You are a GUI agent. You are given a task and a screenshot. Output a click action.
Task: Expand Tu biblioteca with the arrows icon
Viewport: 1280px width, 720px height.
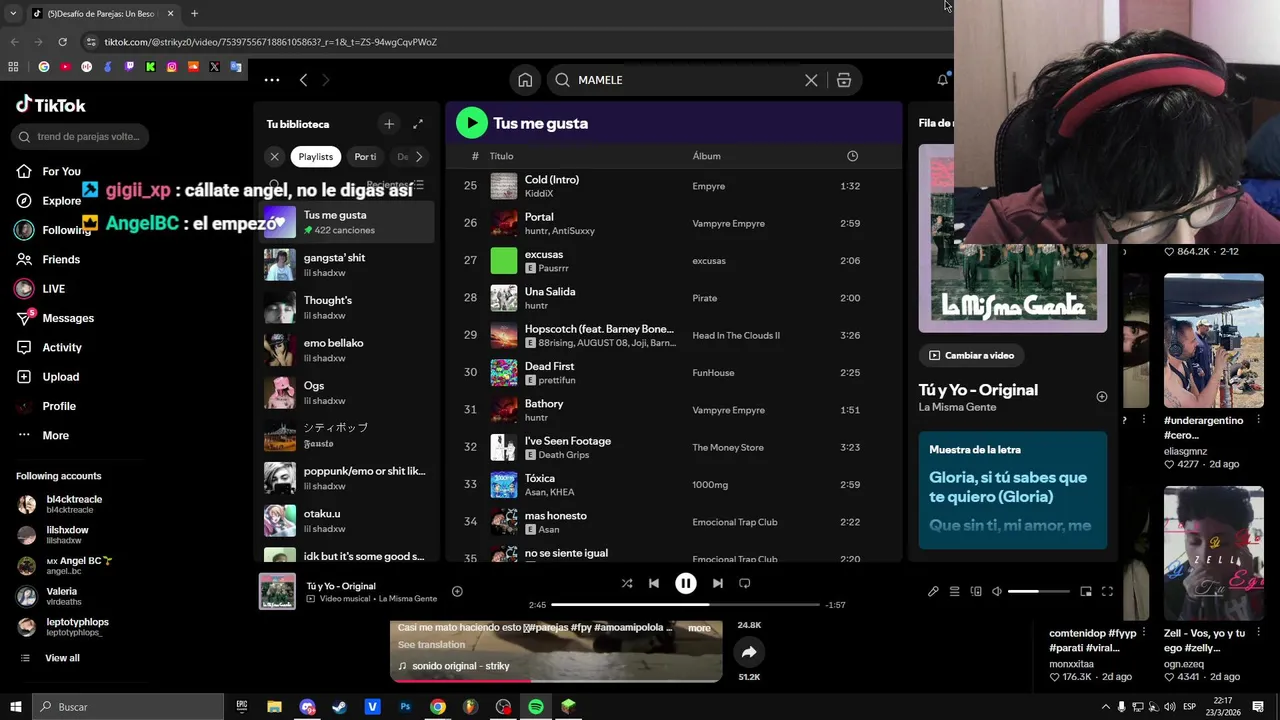[x=418, y=124]
